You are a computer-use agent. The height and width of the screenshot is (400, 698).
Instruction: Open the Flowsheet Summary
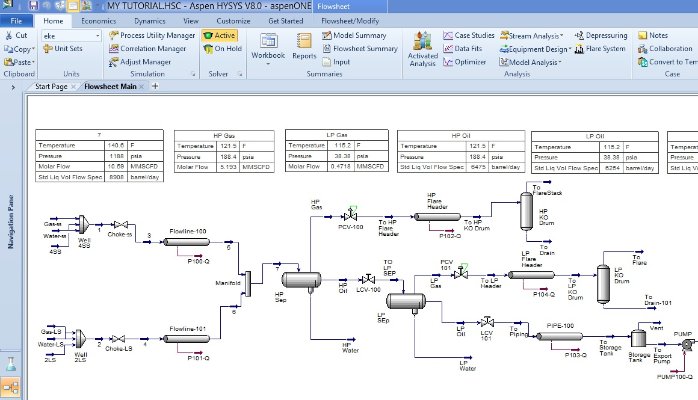coord(360,48)
